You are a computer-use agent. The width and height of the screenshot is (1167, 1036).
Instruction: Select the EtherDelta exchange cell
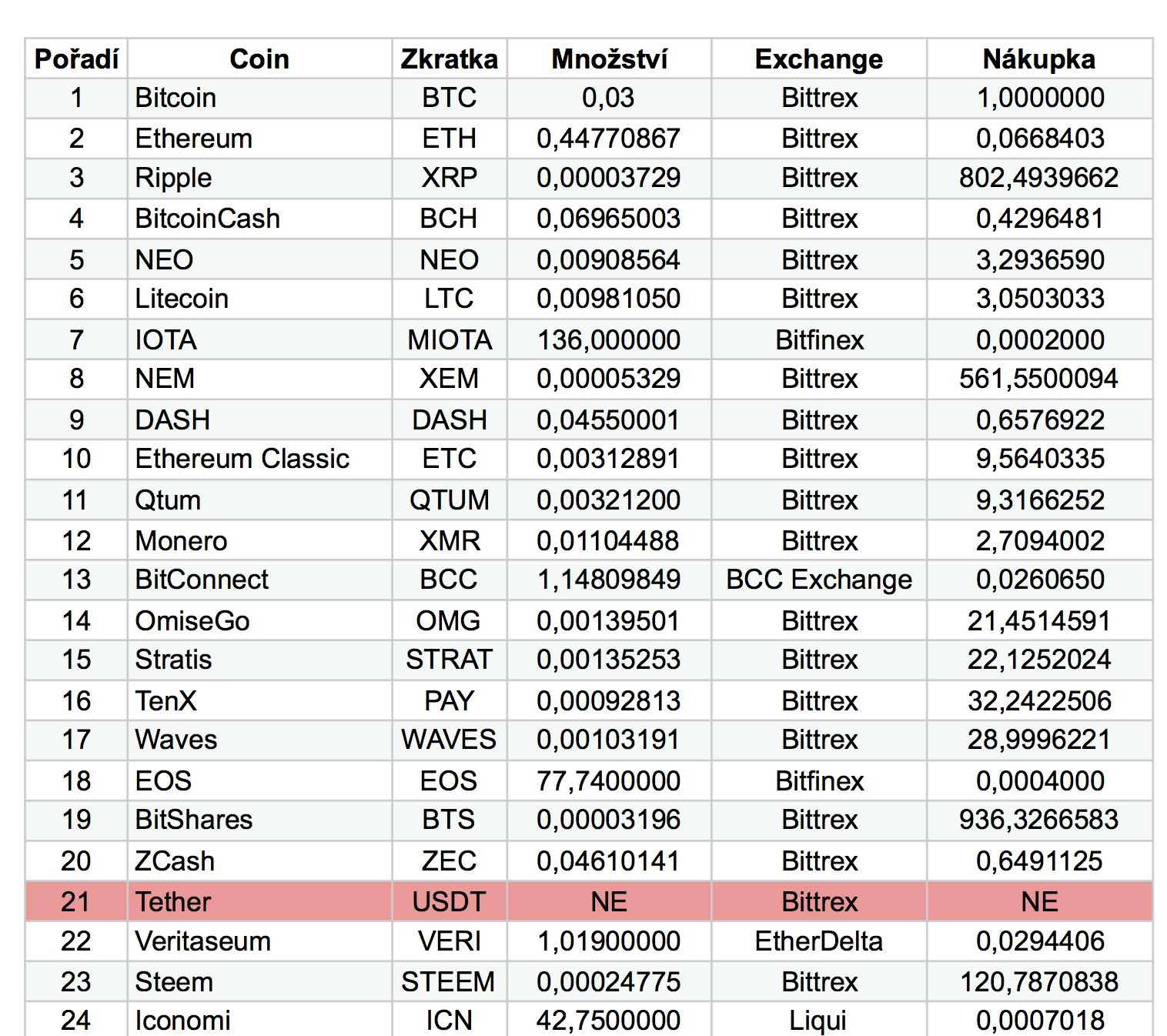[x=819, y=941]
